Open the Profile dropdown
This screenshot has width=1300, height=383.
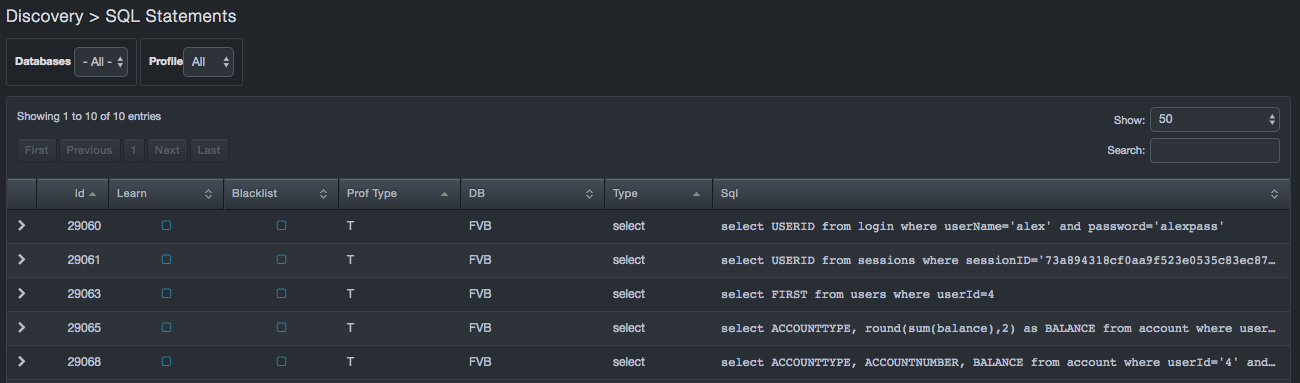[209, 62]
